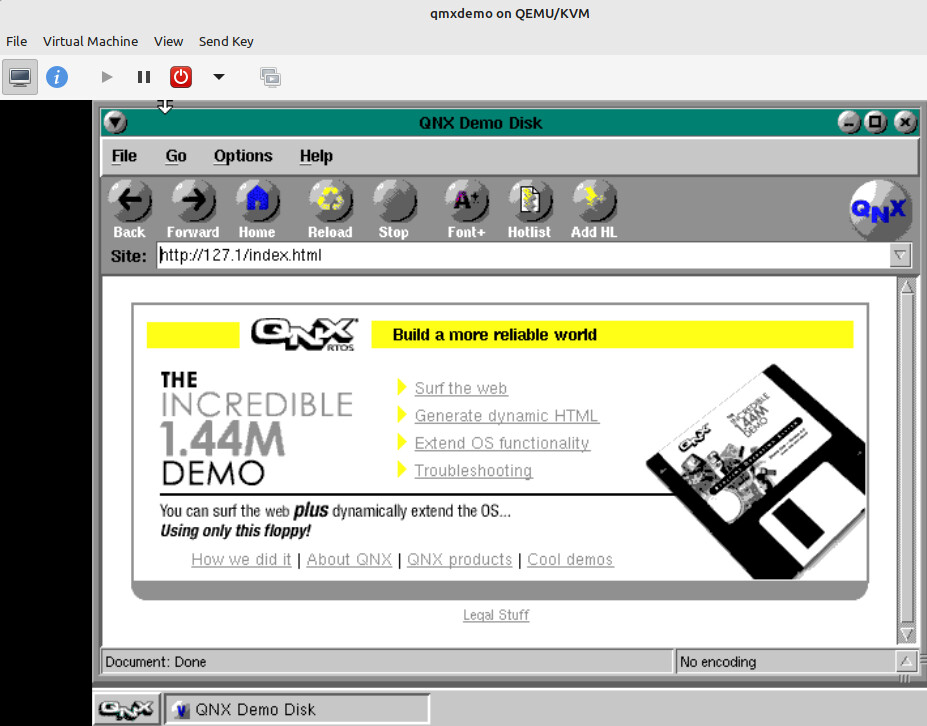Show virtual hardware details info button
The height and width of the screenshot is (726, 927).
click(x=57, y=77)
